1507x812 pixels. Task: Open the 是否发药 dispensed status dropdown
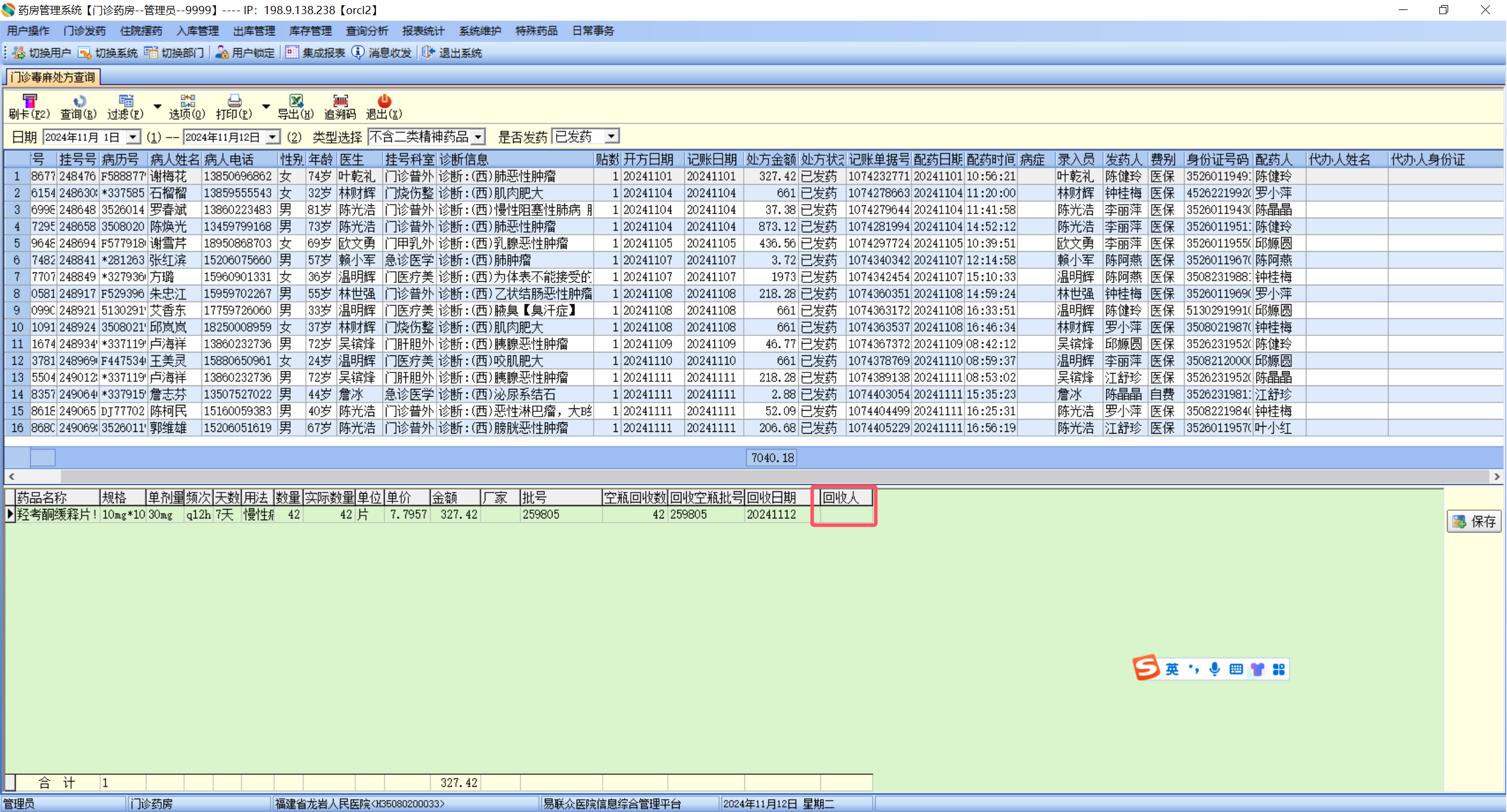point(612,137)
